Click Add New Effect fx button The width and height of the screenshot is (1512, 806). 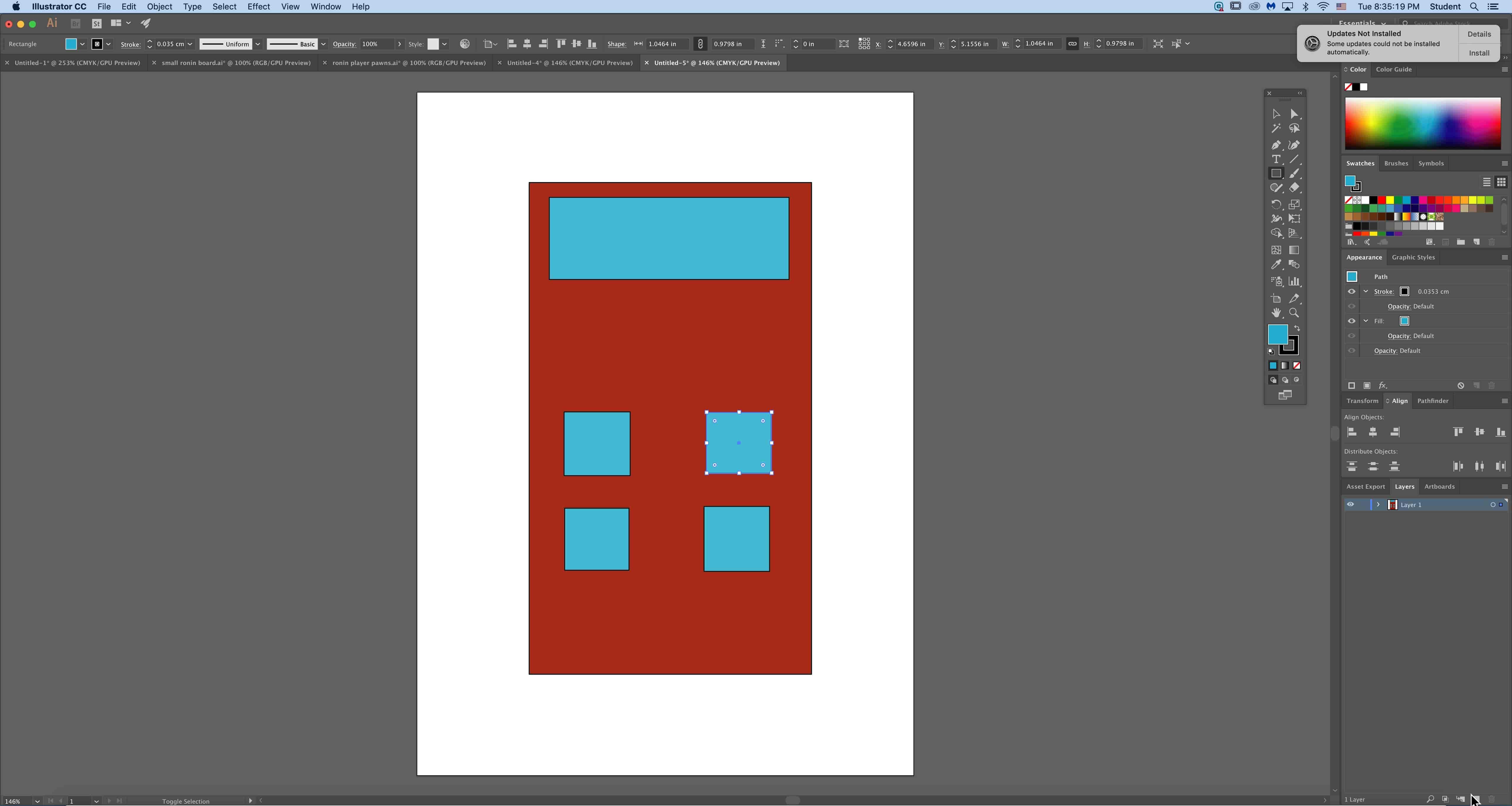click(x=1383, y=386)
